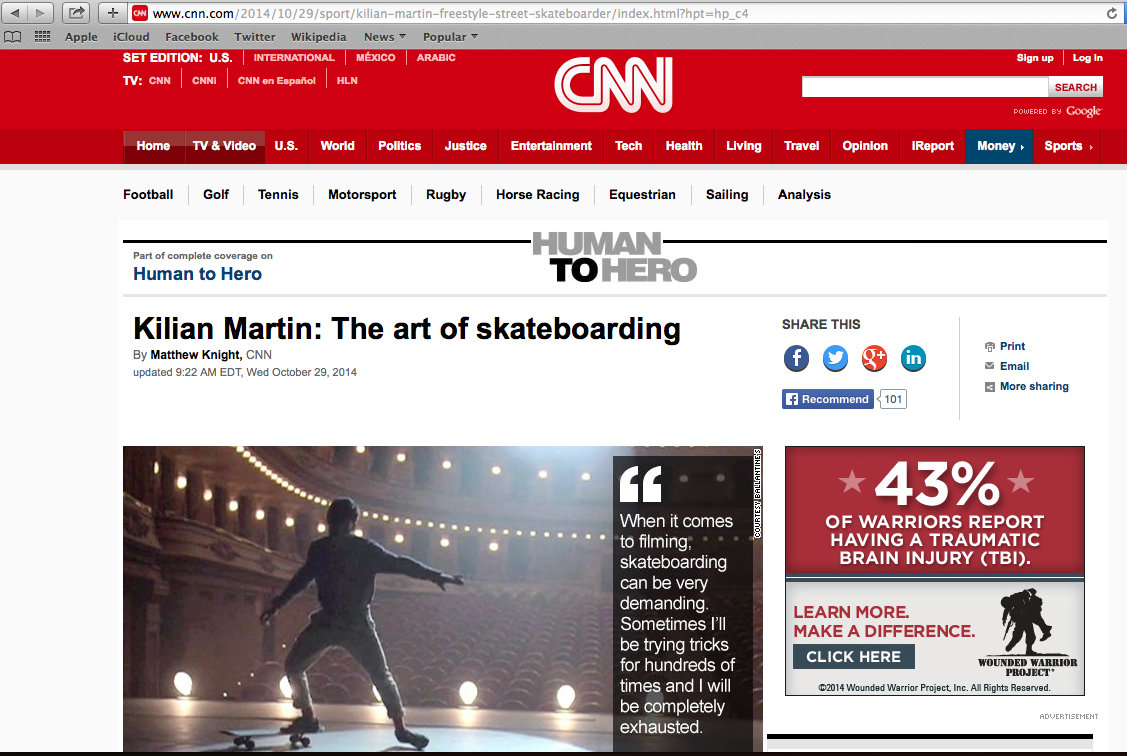Open the Home nav tab
Viewport: 1127px width, 756px height.
tap(153, 146)
